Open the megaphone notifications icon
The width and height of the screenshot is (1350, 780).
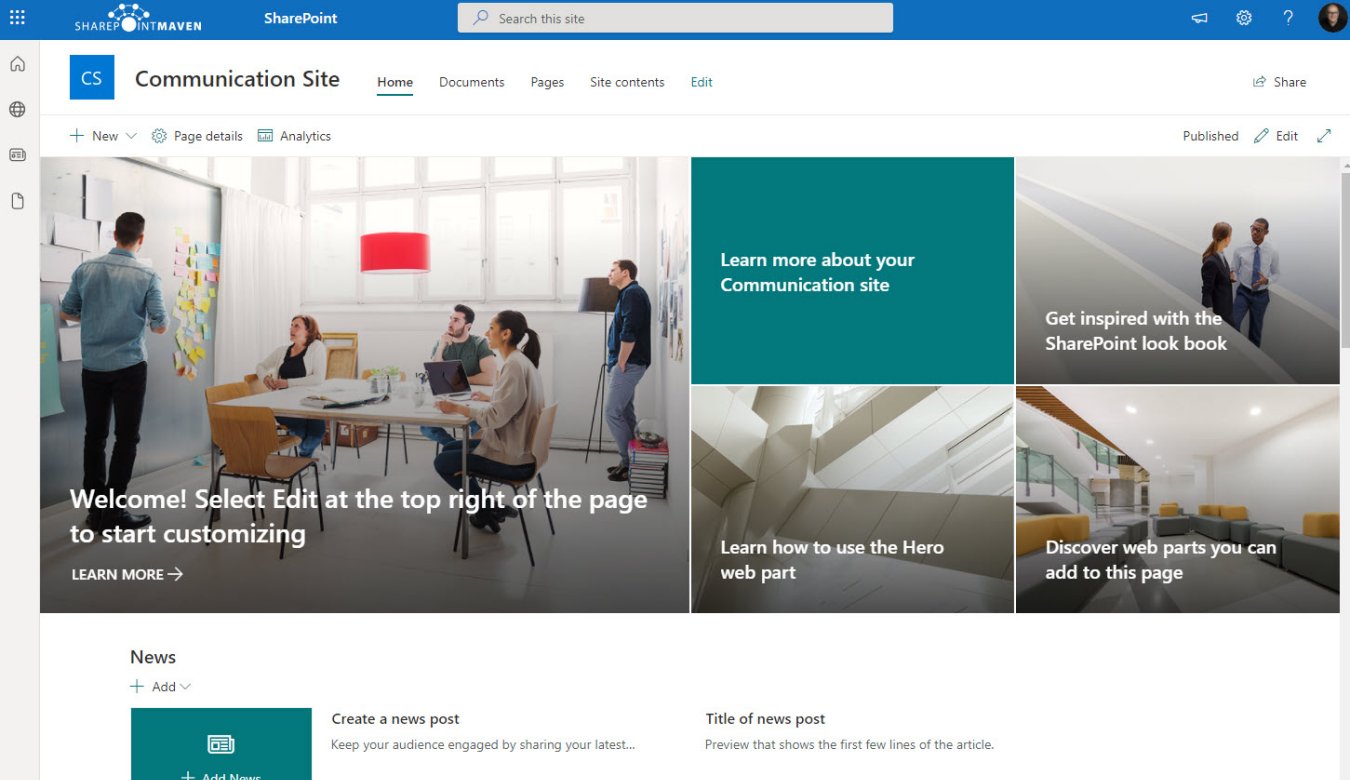coord(1200,18)
